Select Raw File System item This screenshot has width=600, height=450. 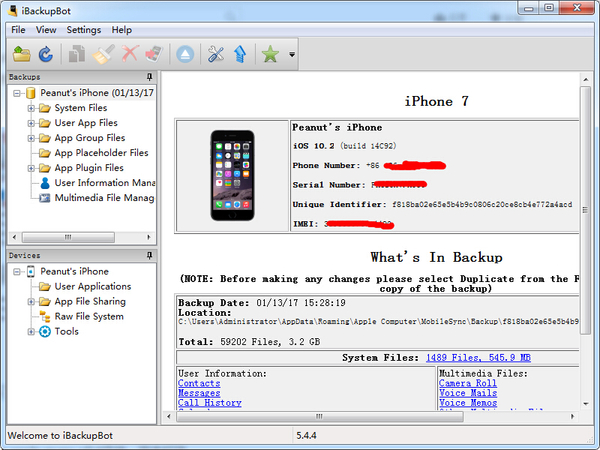tap(89, 316)
